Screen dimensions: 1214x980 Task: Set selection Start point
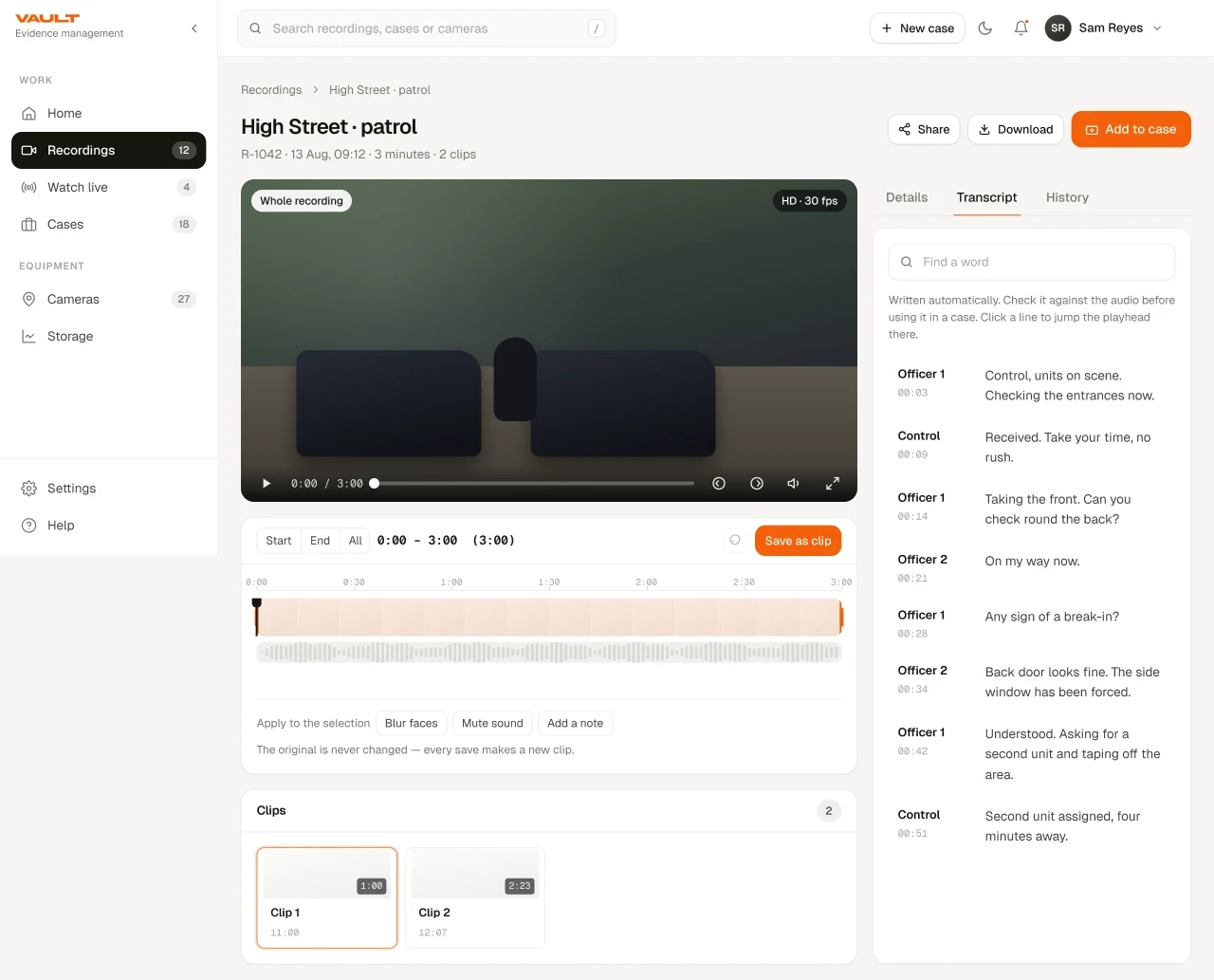279,541
